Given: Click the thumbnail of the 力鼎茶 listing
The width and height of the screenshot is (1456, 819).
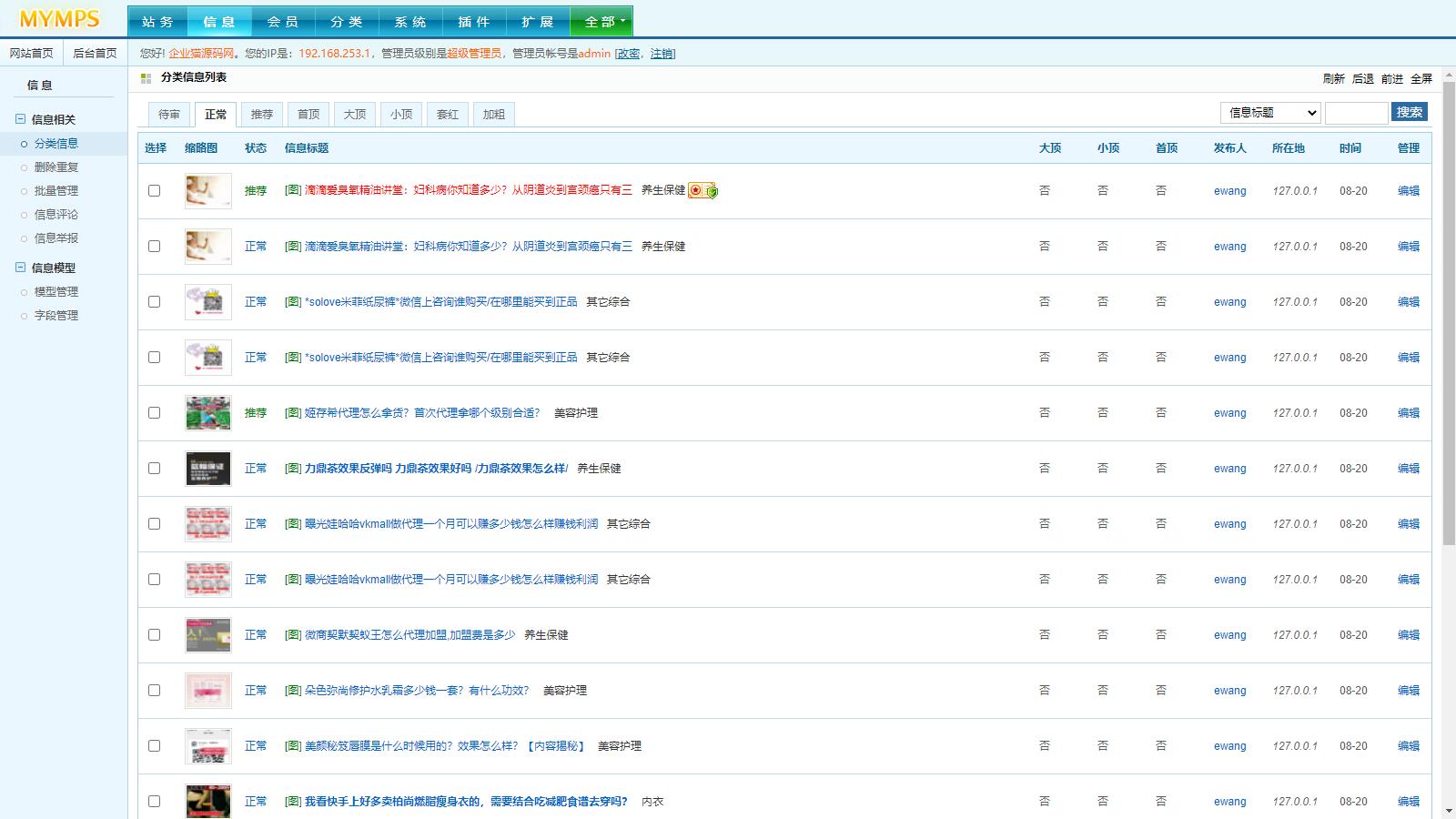Looking at the screenshot, I should tap(207, 469).
